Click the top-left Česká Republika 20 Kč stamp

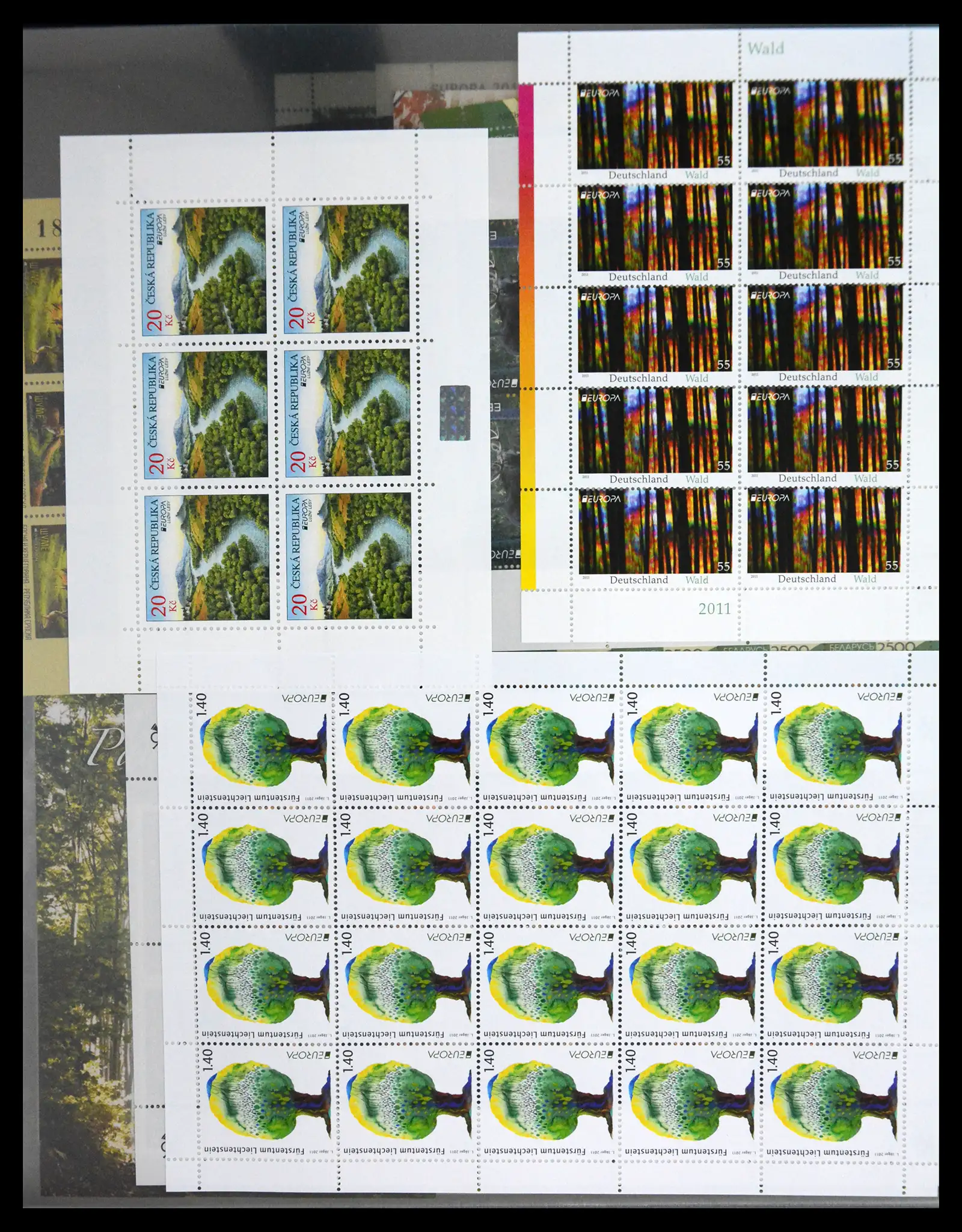203,270
